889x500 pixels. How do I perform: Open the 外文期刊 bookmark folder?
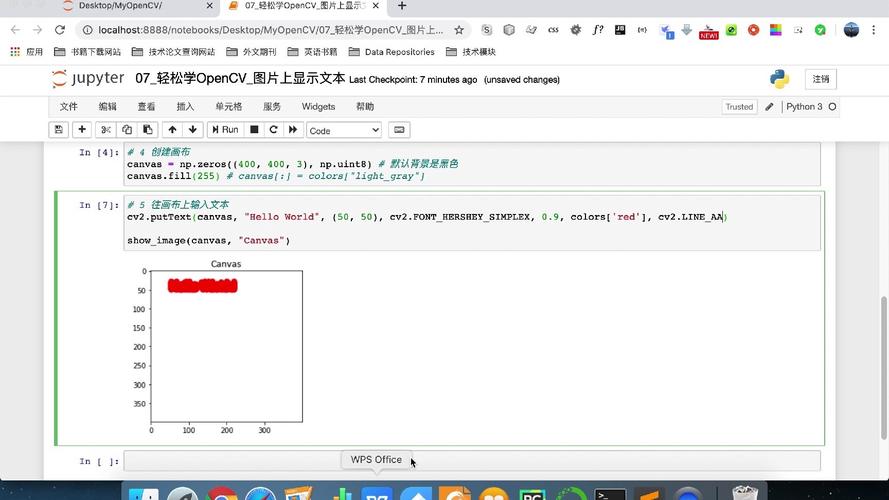tap(251, 52)
